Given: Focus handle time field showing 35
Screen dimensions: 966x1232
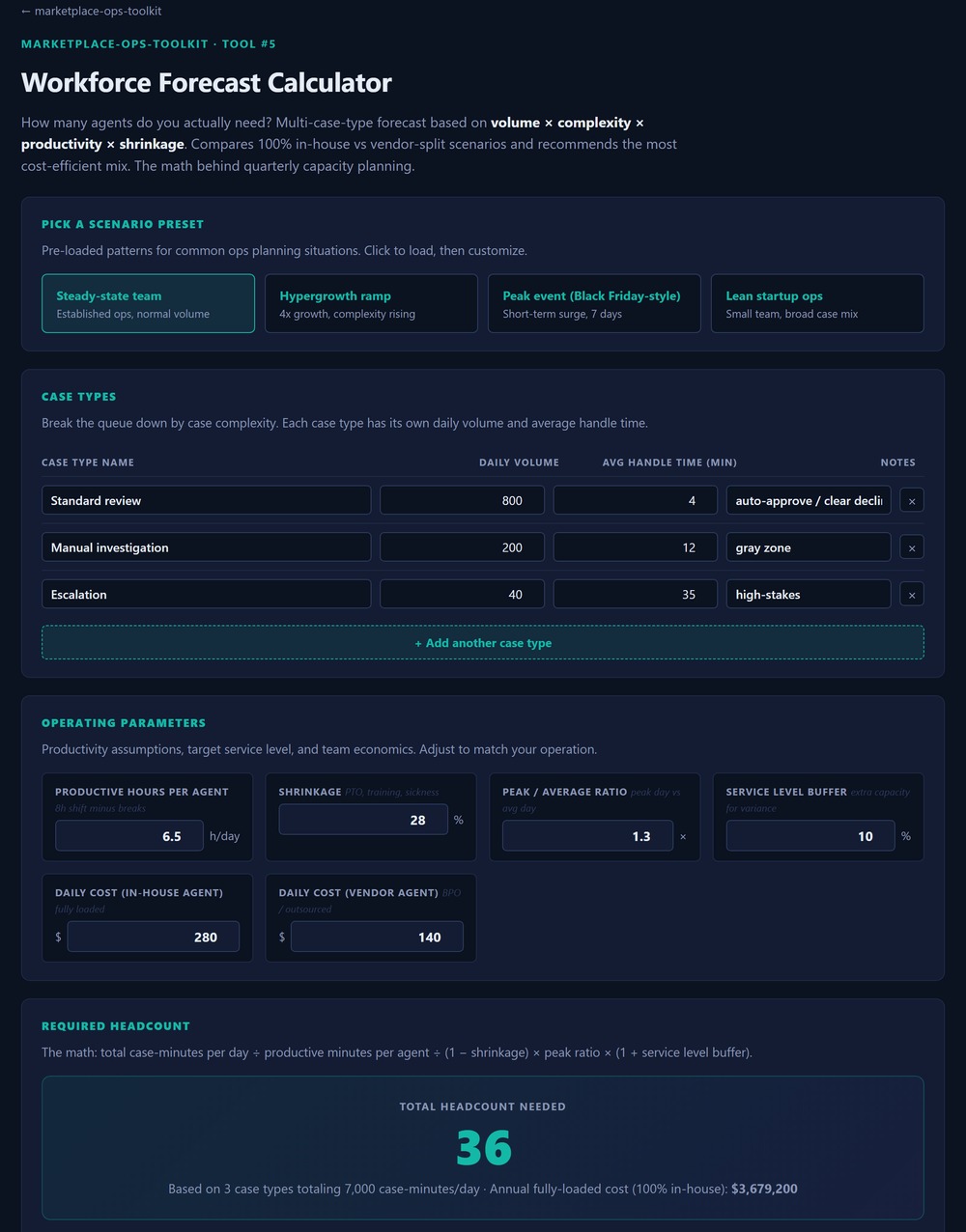Looking at the screenshot, I should [635, 595].
